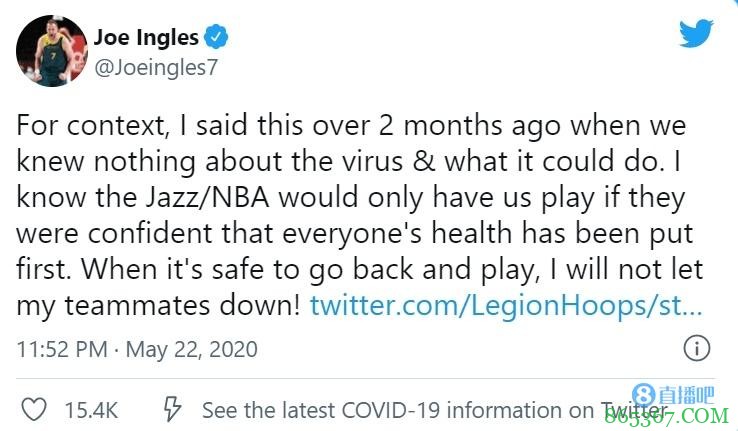This screenshot has width=738, height=431.
Task: Click the lightning bolt icon
Action: click(x=171, y=409)
